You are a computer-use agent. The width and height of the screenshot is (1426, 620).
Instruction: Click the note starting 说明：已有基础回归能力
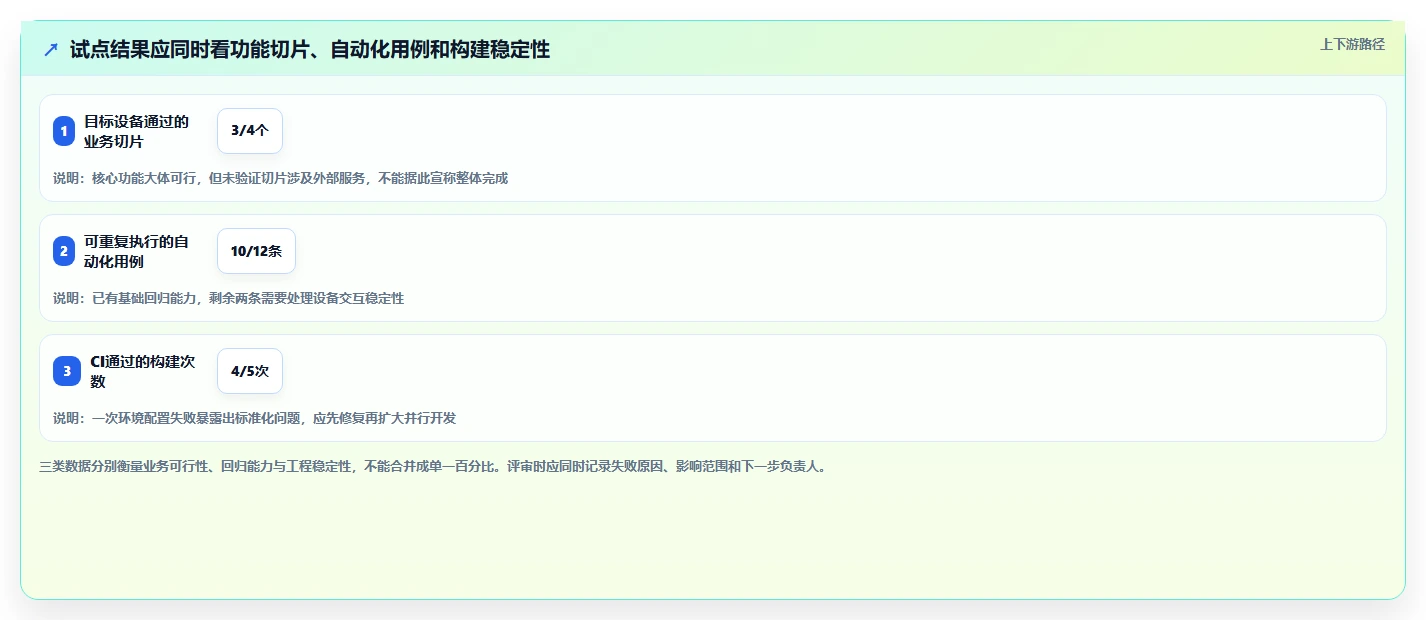tap(228, 298)
